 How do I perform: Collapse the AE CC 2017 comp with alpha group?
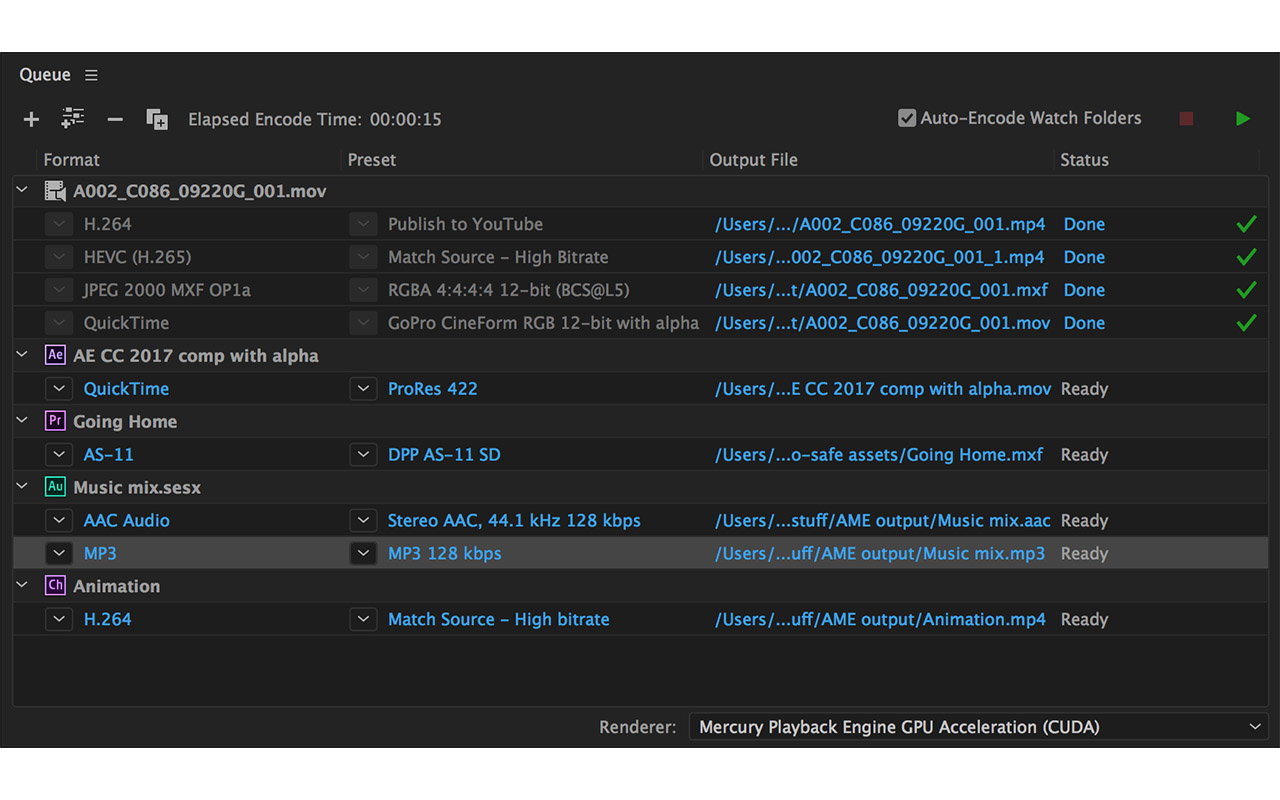(x=23, y=355)
